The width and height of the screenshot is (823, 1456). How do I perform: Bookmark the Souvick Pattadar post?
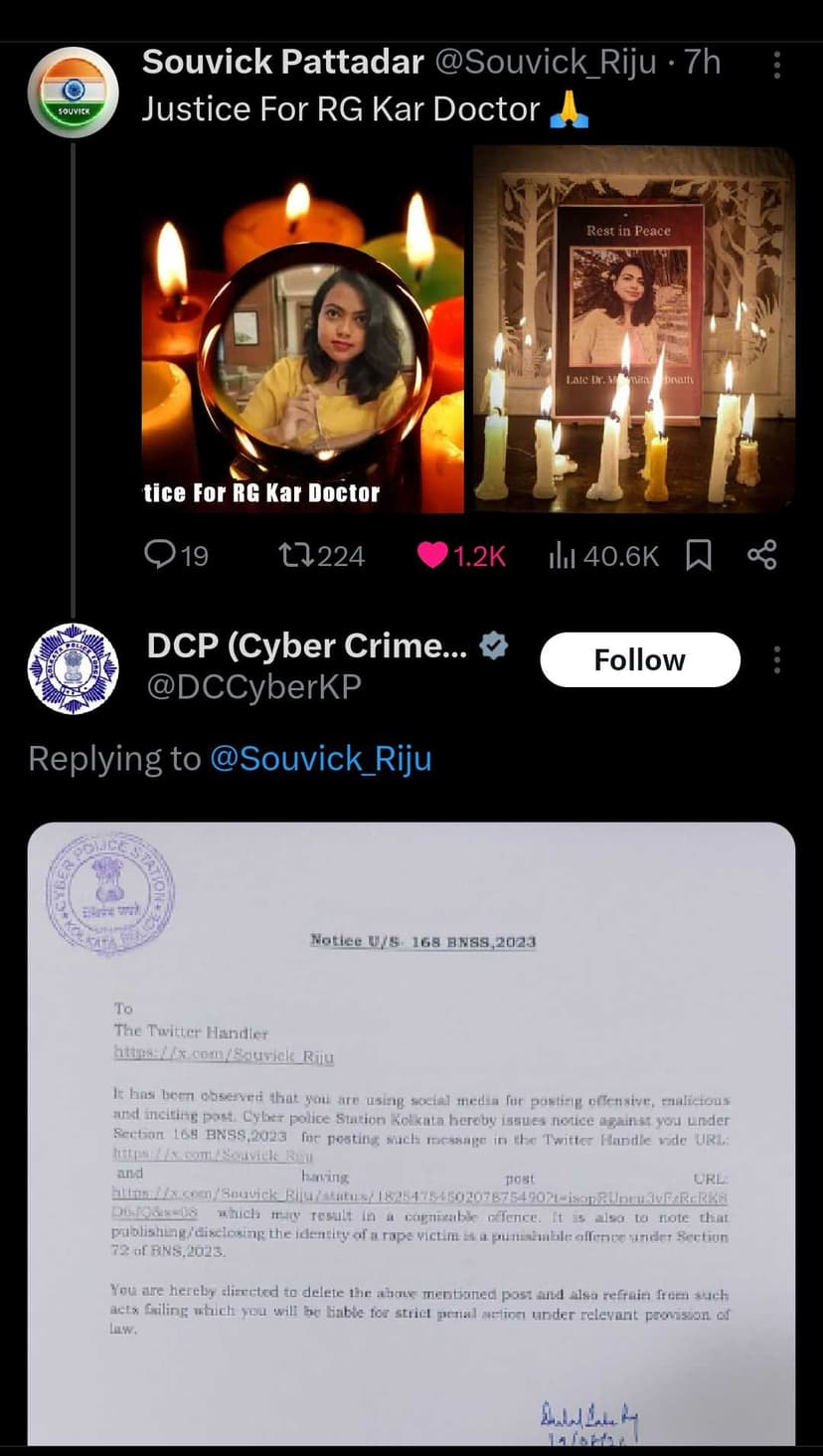pyautogui.click(x=699, y=555)
